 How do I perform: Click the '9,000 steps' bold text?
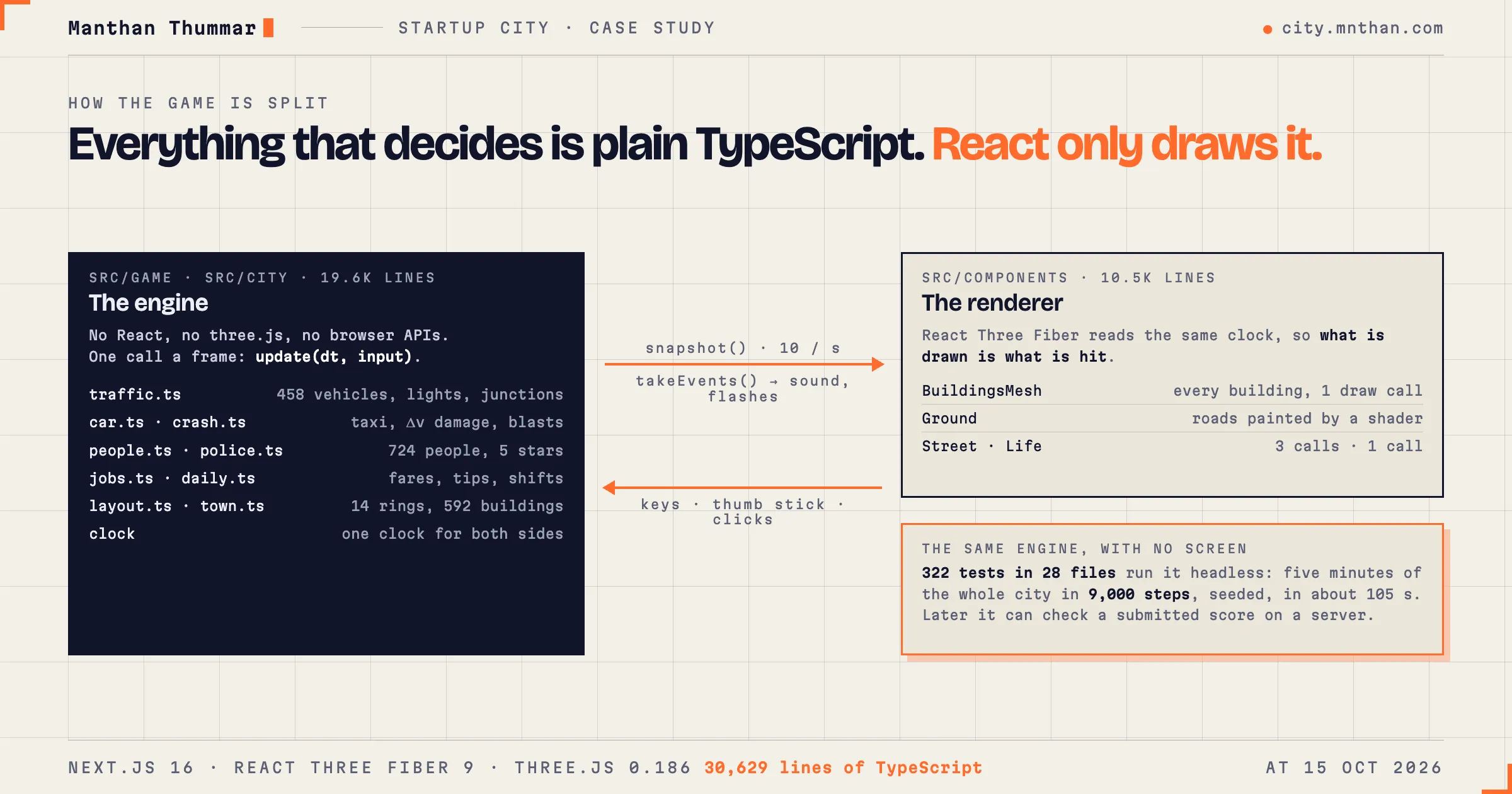[1139, 594]
